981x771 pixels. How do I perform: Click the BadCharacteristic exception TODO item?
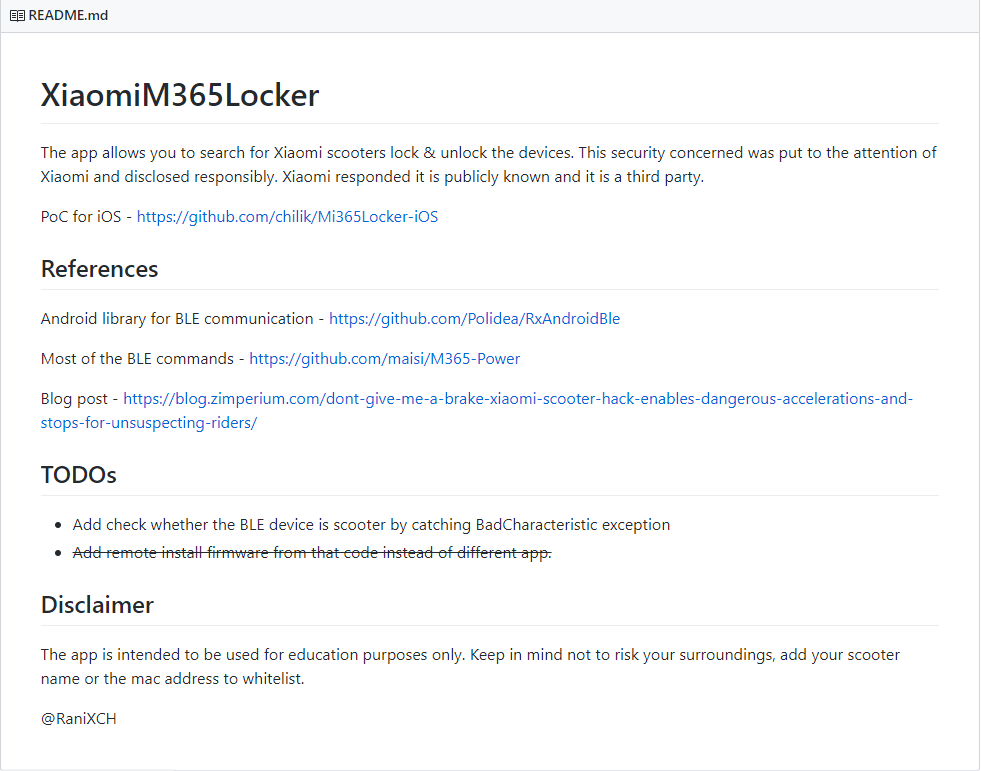point(371,524)
